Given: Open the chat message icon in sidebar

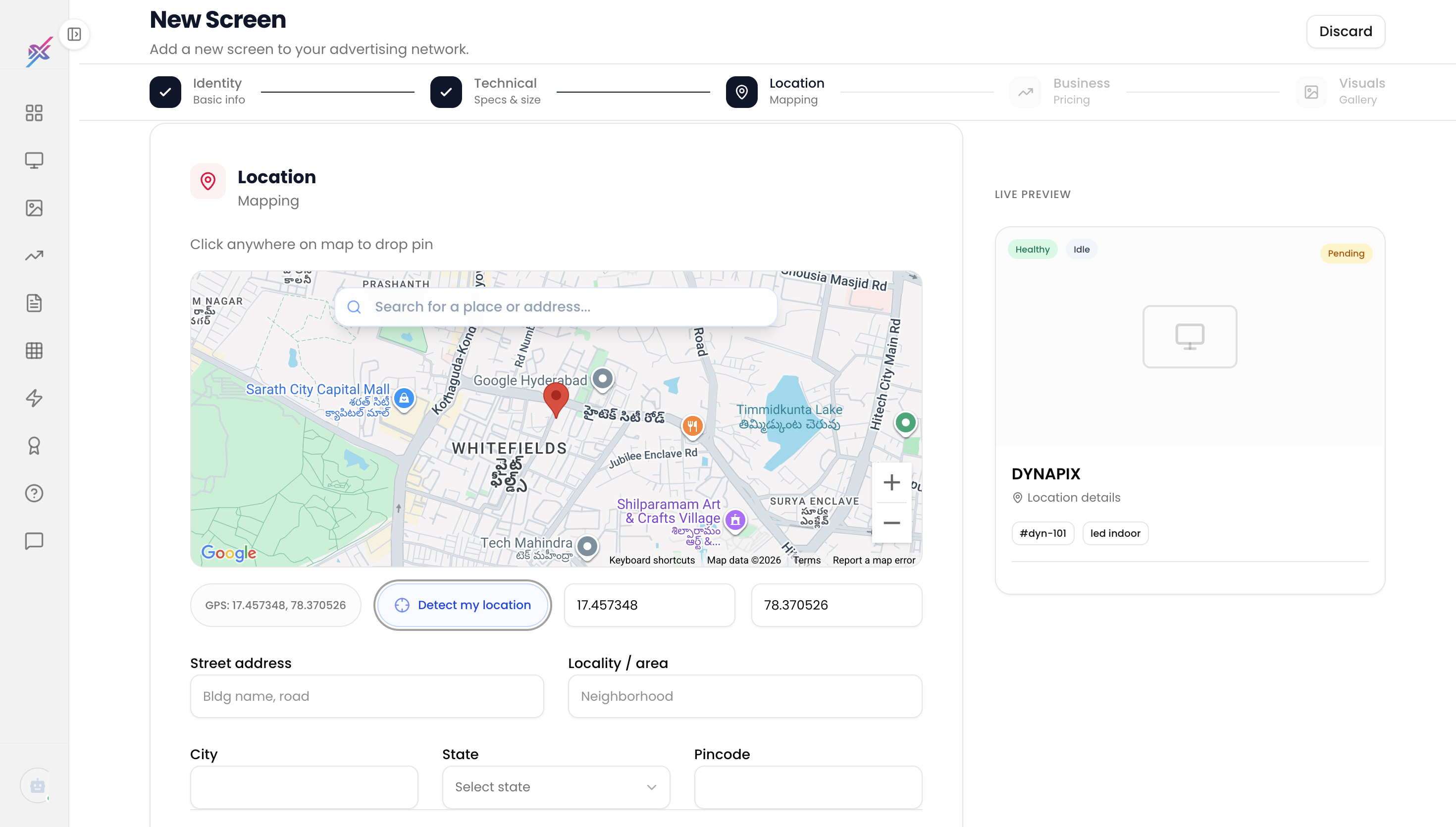Looking at the screenshot, I should (34, 541).
